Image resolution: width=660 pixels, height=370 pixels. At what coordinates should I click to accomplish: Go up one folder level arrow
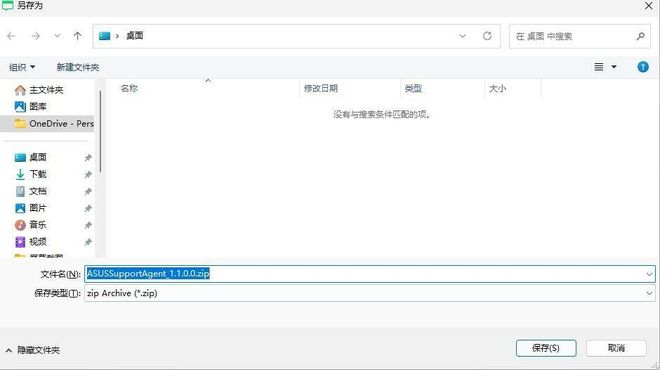click(77, 36)
